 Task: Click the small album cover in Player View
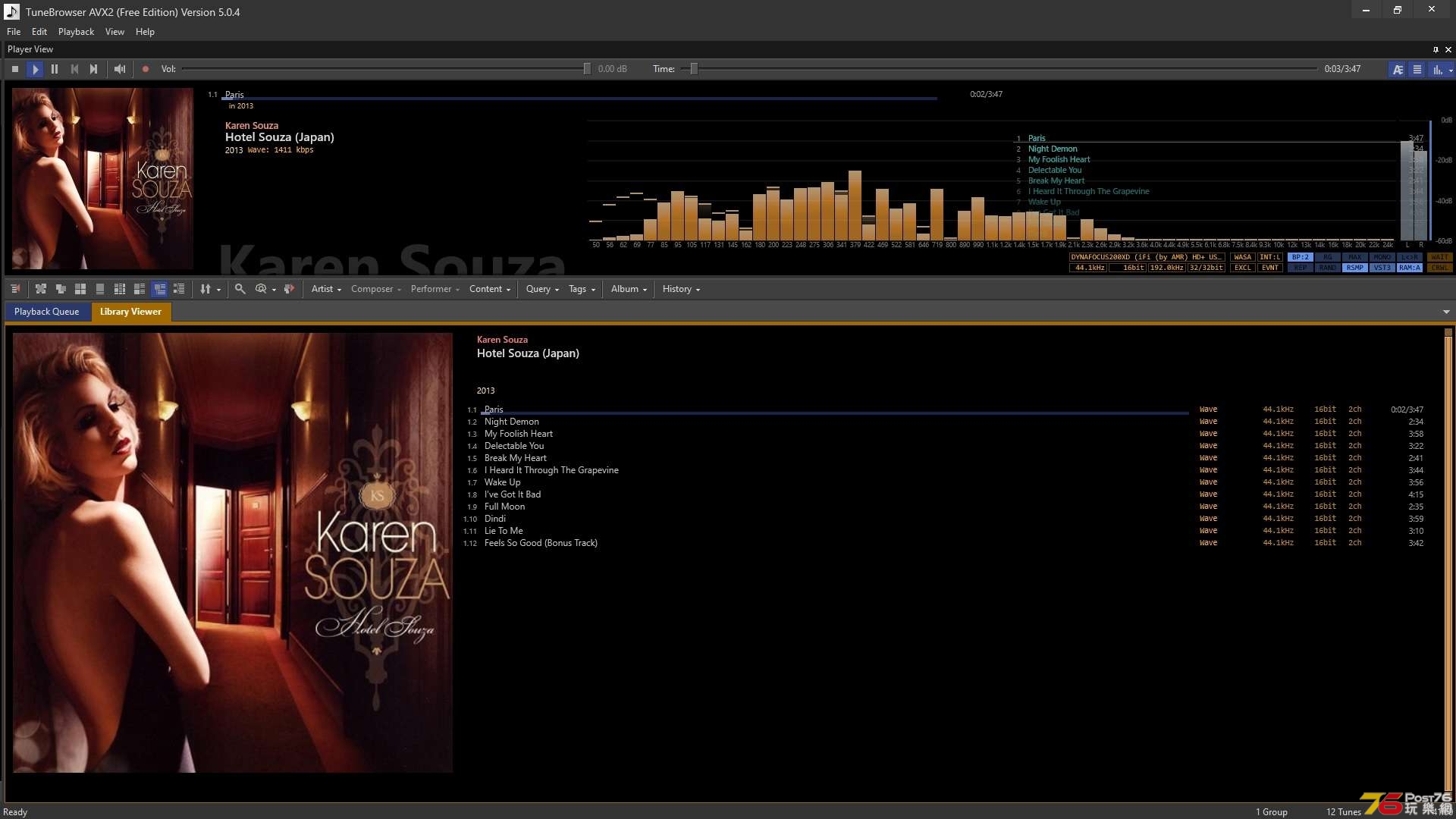[102, 178]
